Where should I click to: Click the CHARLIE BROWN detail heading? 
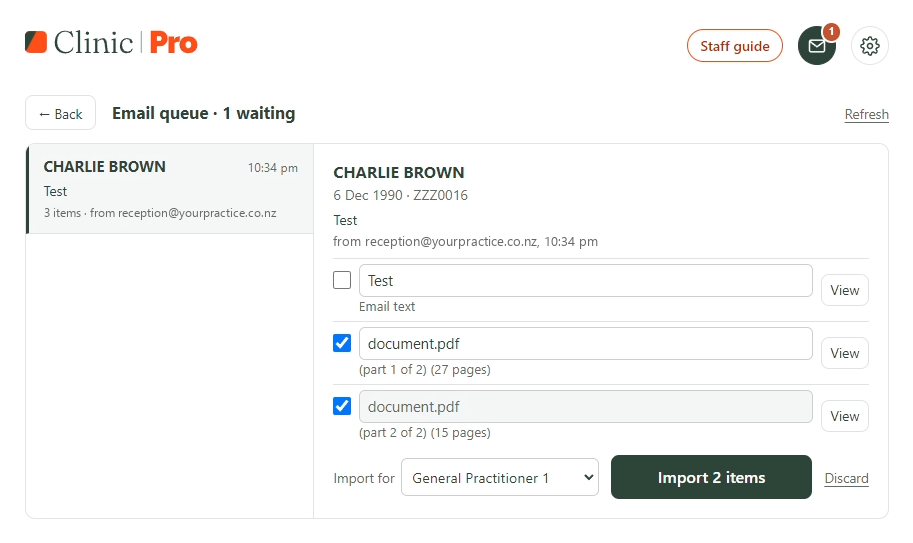[x=399, y=172]
